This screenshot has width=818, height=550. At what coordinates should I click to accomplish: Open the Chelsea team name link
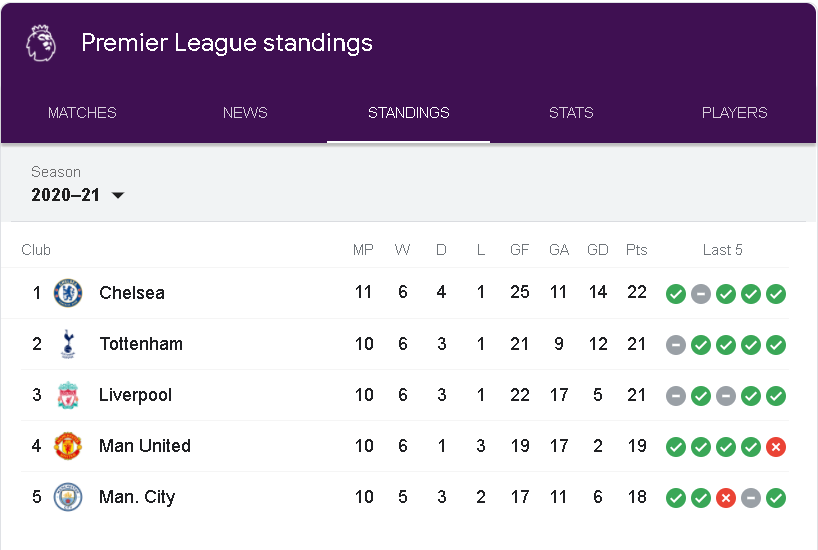[x=132, y=293]
